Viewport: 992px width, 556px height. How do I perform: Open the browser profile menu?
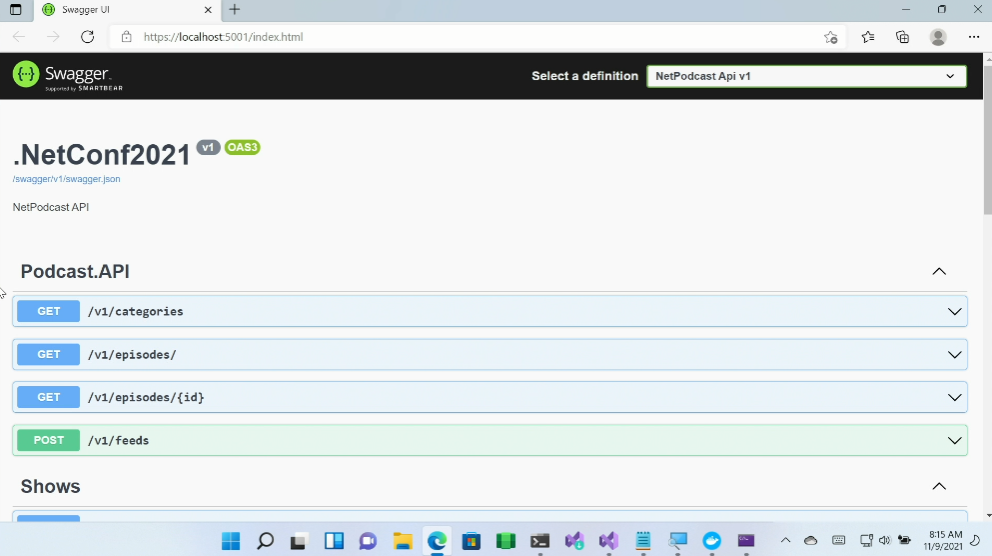(x=938, y=37)
